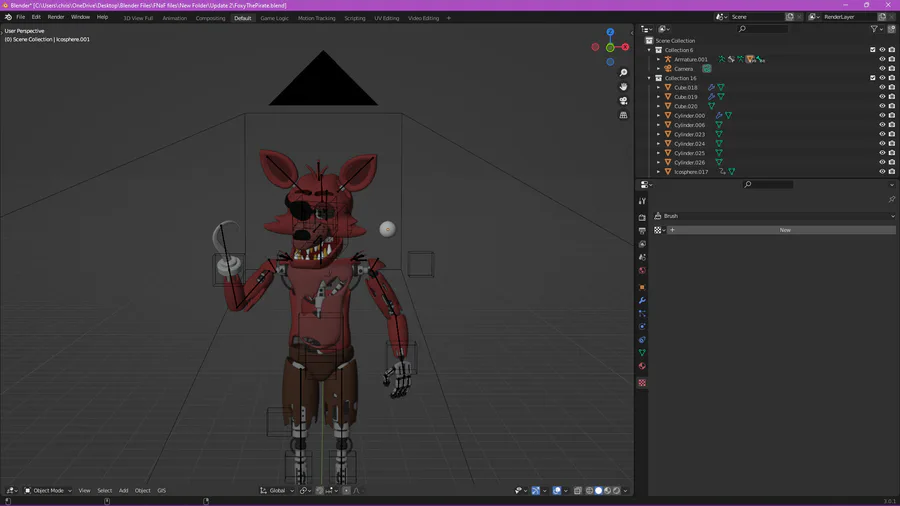Open the Particles properties tab

(642, 314)
